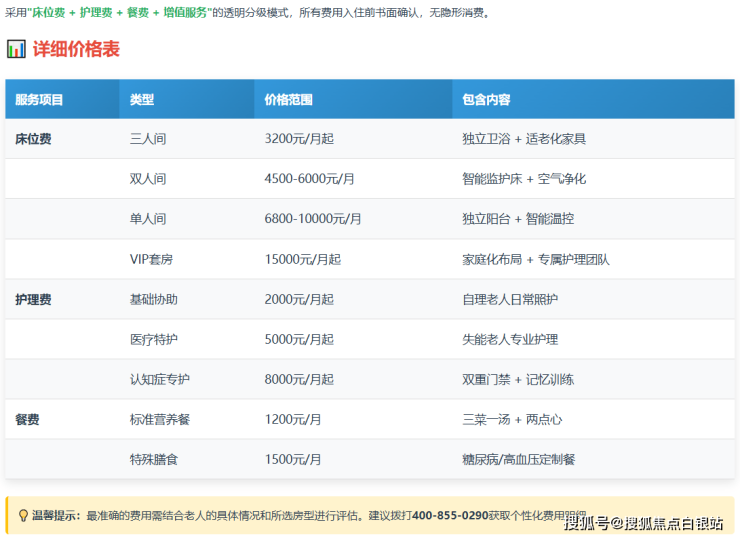The height and width of the screenshot is (539, 740).
Task: Click the 包含内容 column header
Action: (x=486, y=100)
